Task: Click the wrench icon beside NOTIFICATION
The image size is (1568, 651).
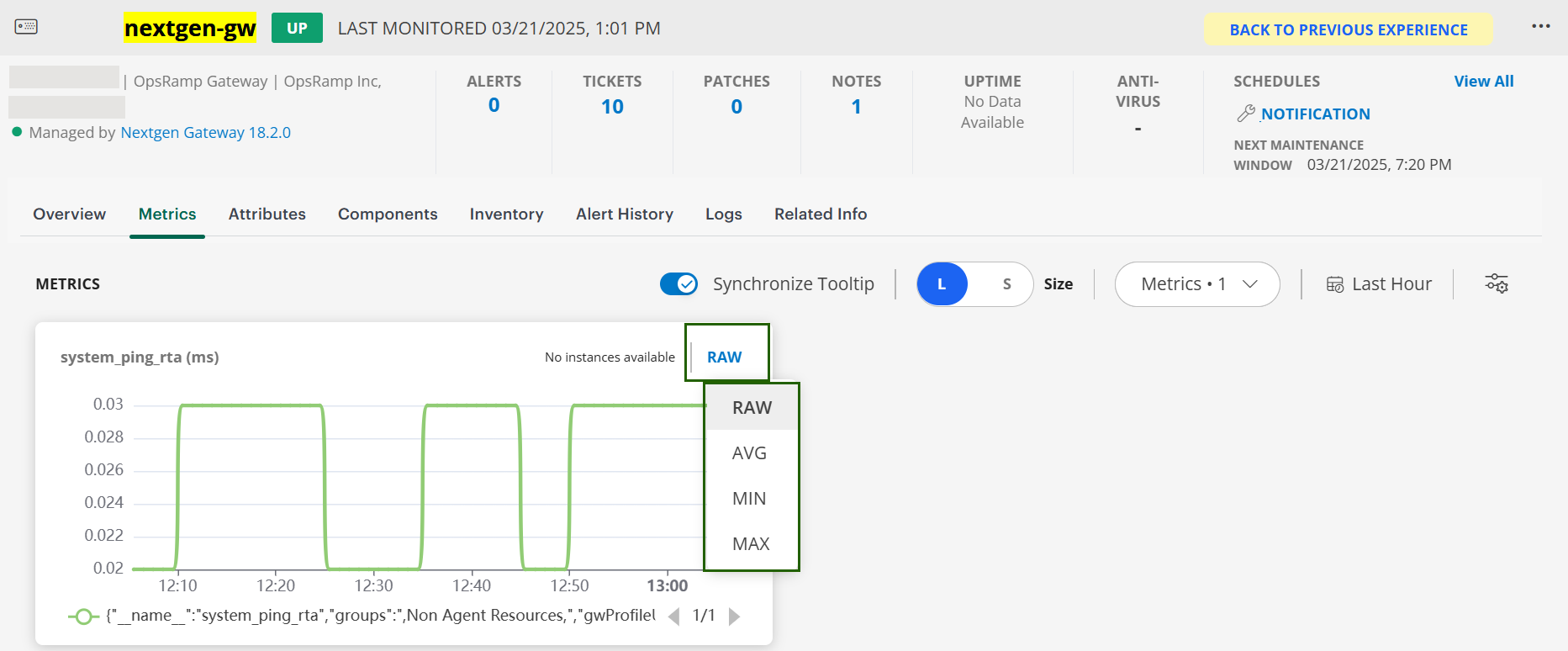Action: point(1246,113)
